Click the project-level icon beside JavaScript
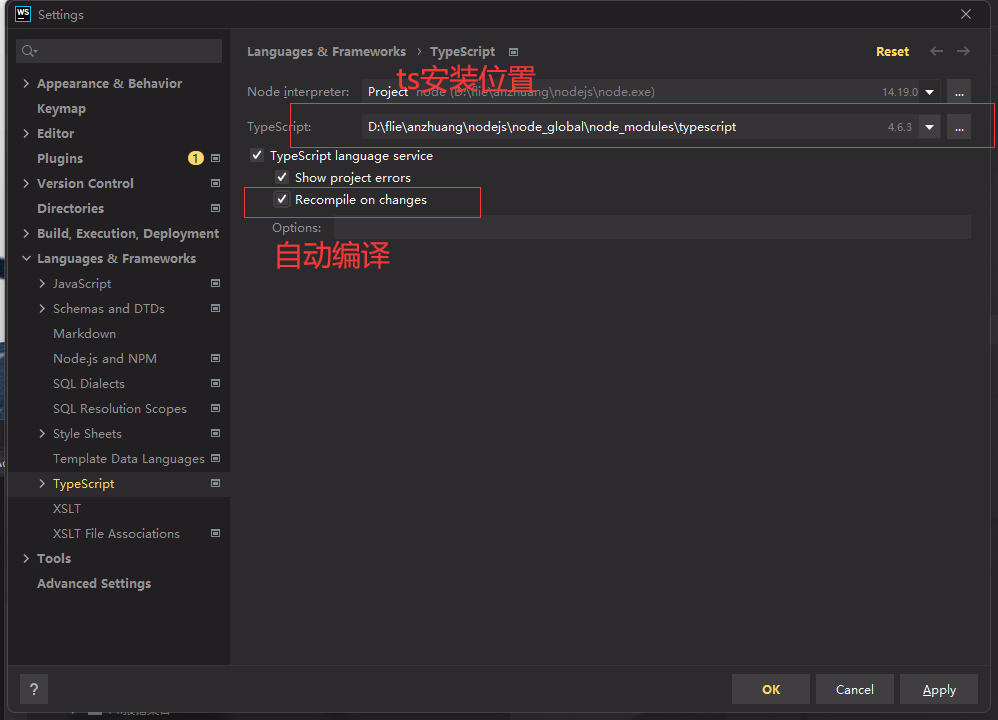The width and height of the screenshot is (998, 720). tap(216, 283)
